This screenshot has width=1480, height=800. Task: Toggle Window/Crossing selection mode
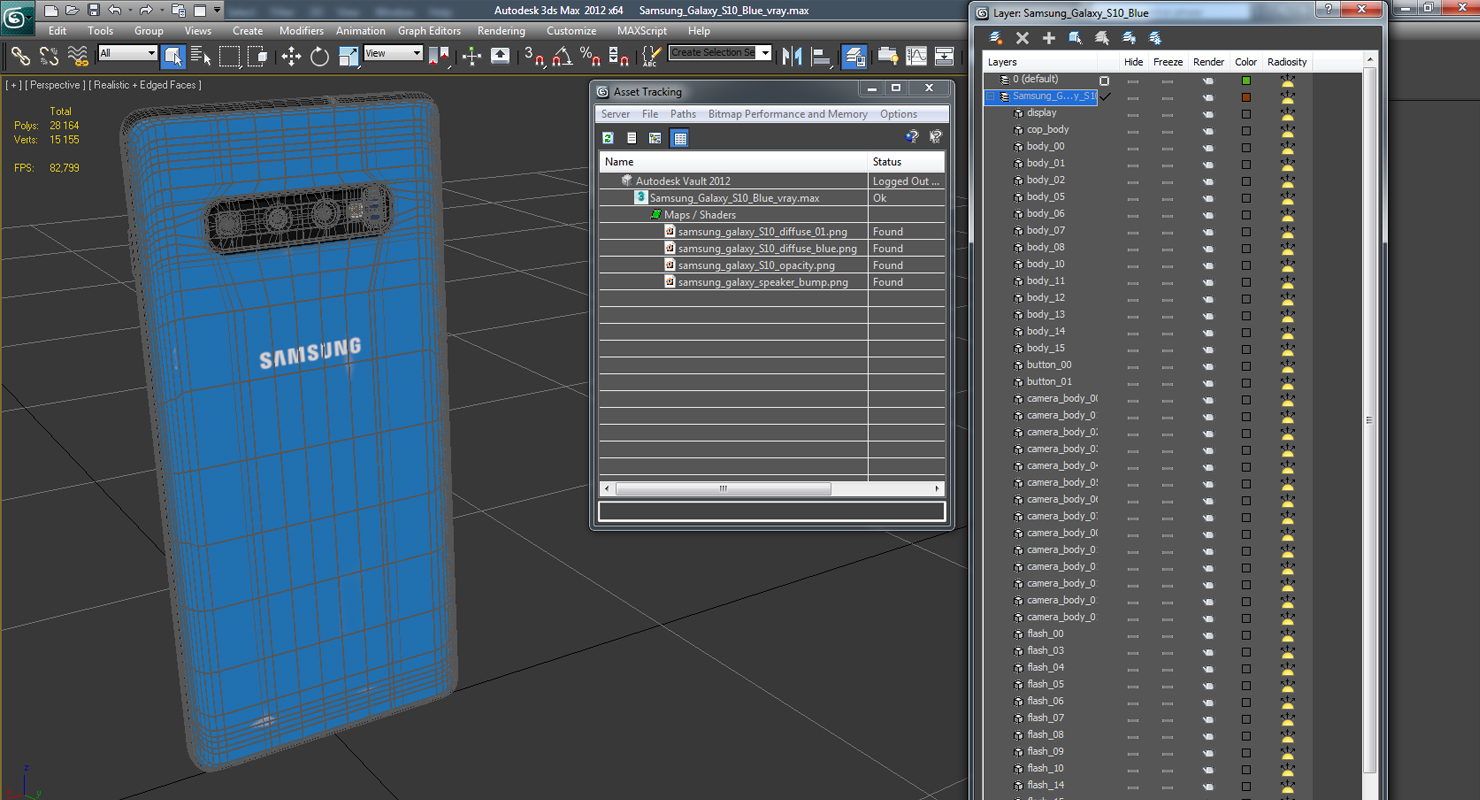coord(257,56)
